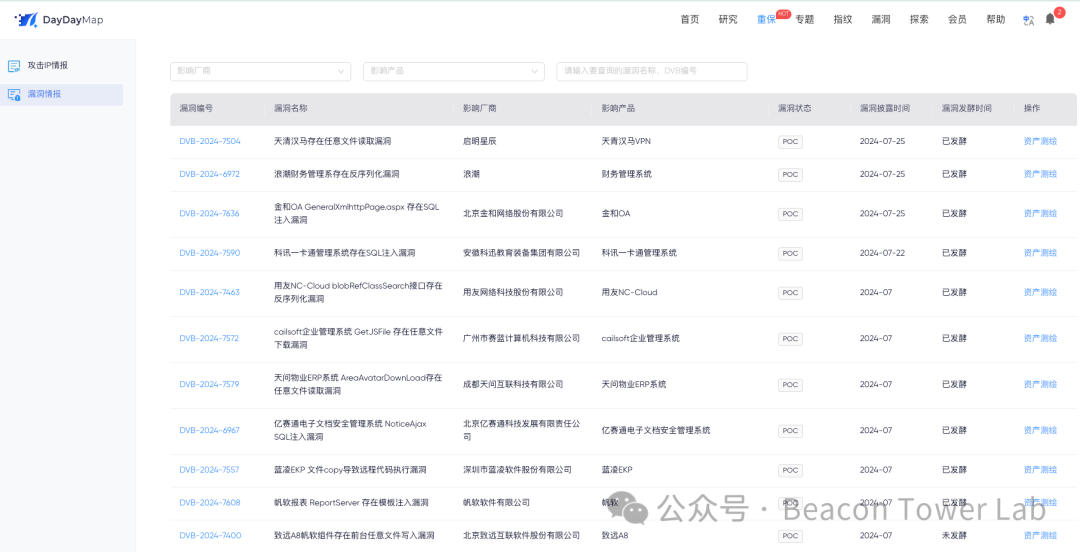This screenshot has width=1080, height=552.
Task: Open vulnerability DVB-2024-7572
Action: pos(209,338)
